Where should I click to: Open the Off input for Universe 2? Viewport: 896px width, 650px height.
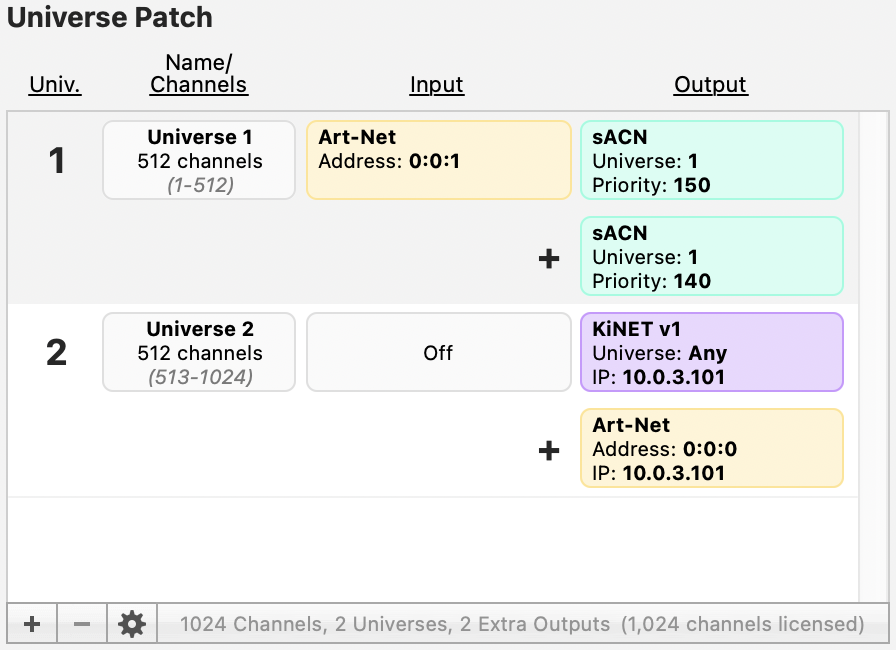[438, 352]
